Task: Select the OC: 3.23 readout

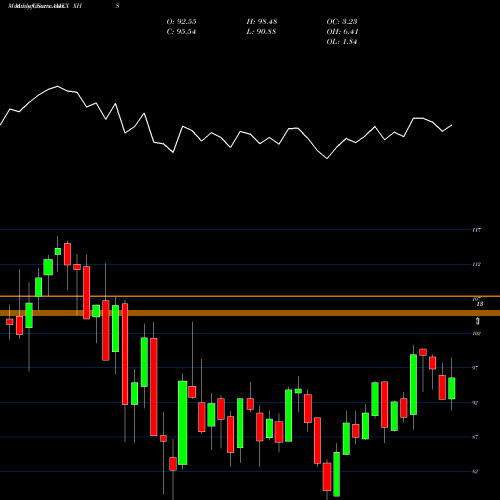Action: click(342, 22)
